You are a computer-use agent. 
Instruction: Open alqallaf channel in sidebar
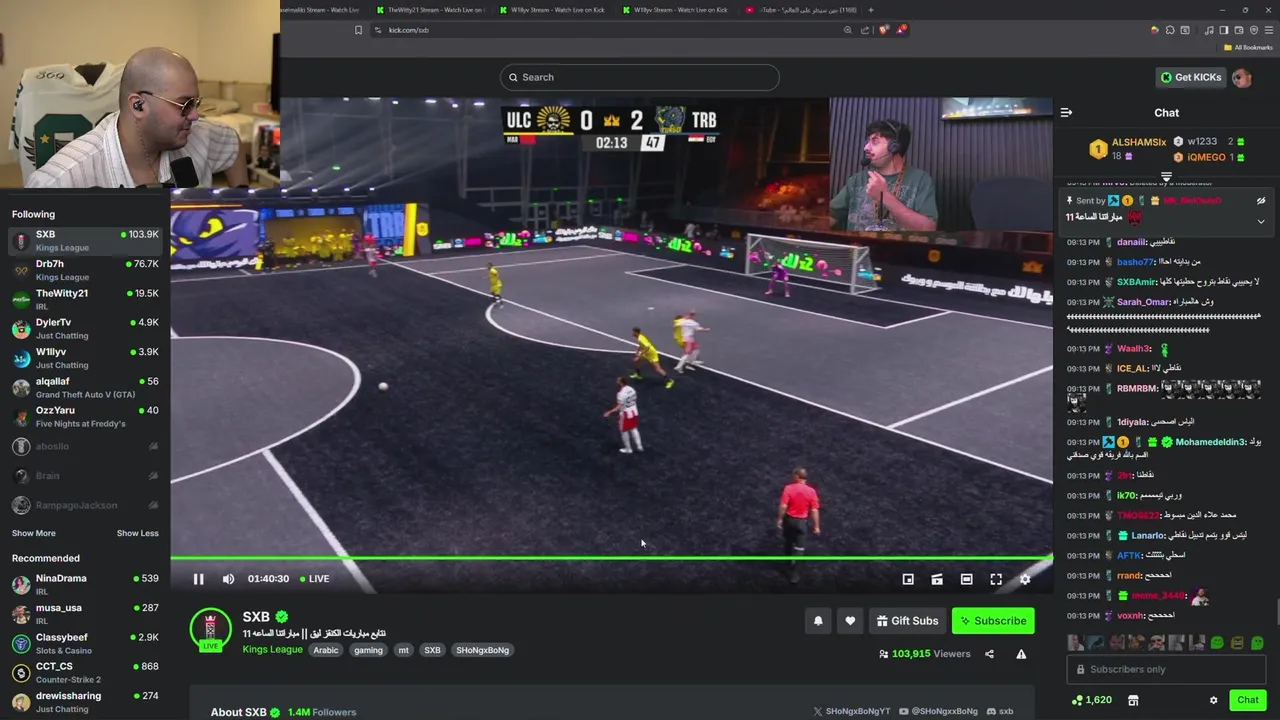[85, 387]
